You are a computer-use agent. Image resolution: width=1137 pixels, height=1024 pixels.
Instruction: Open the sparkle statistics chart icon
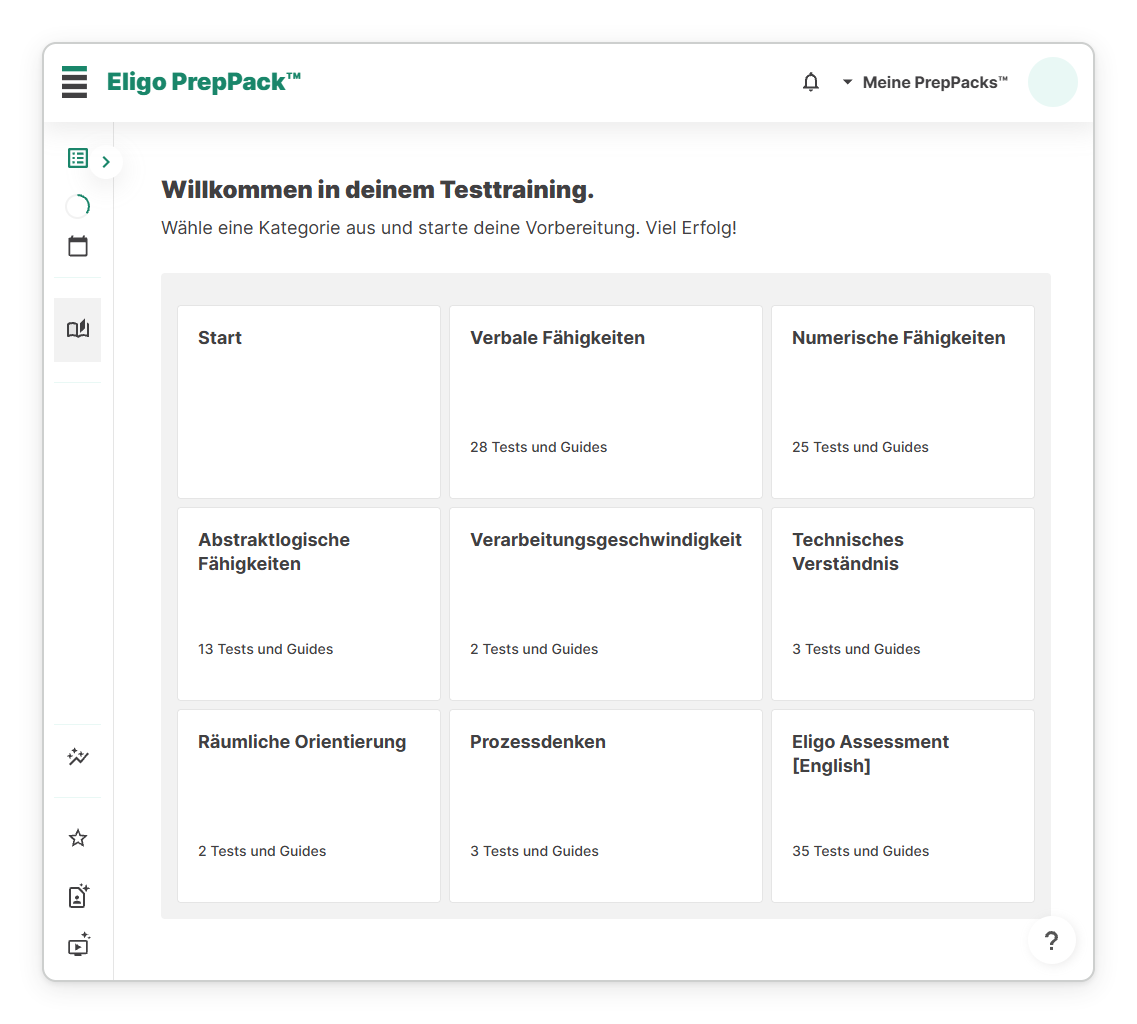coord(78,756)
